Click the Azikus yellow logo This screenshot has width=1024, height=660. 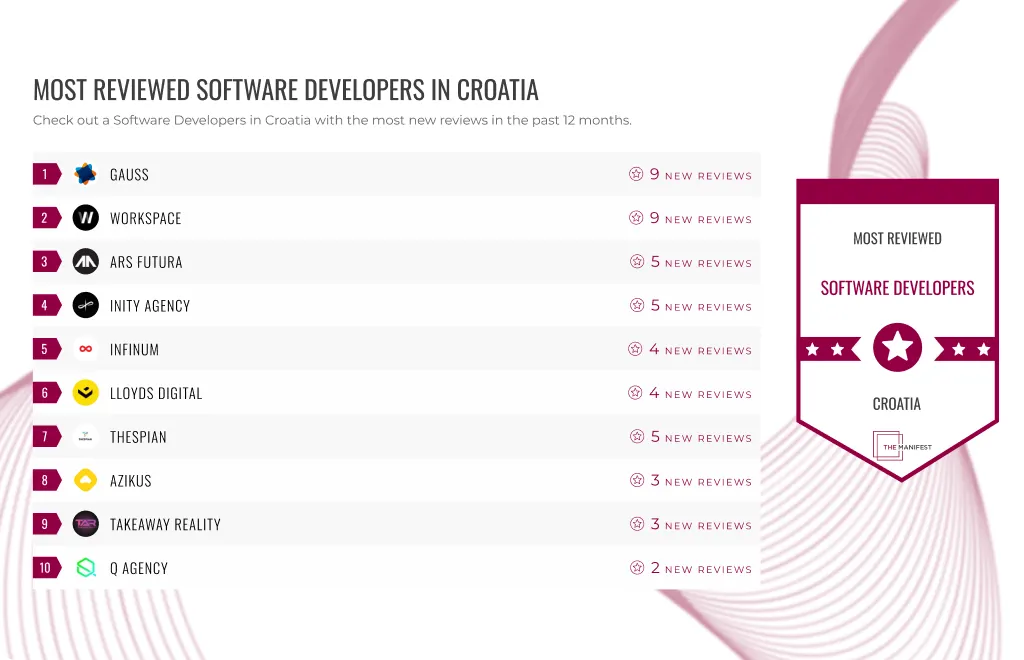coord(86,480)
